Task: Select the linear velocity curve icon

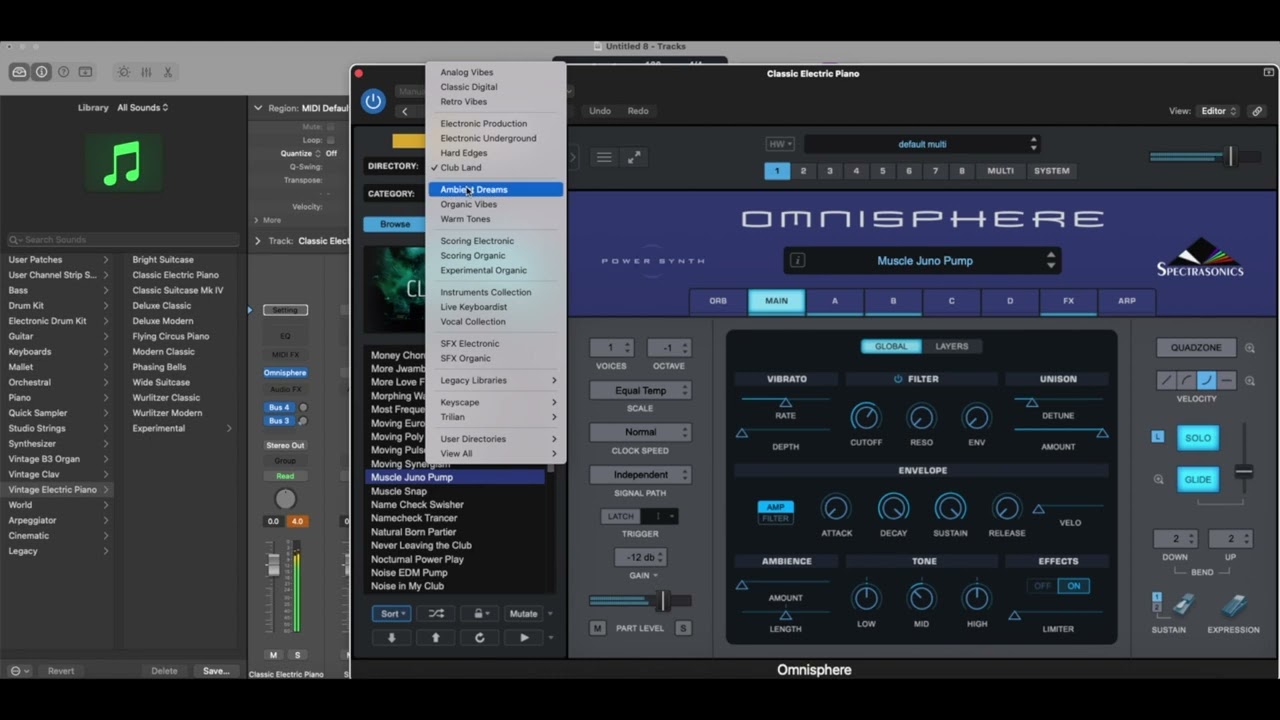Action: (1167, 380)
